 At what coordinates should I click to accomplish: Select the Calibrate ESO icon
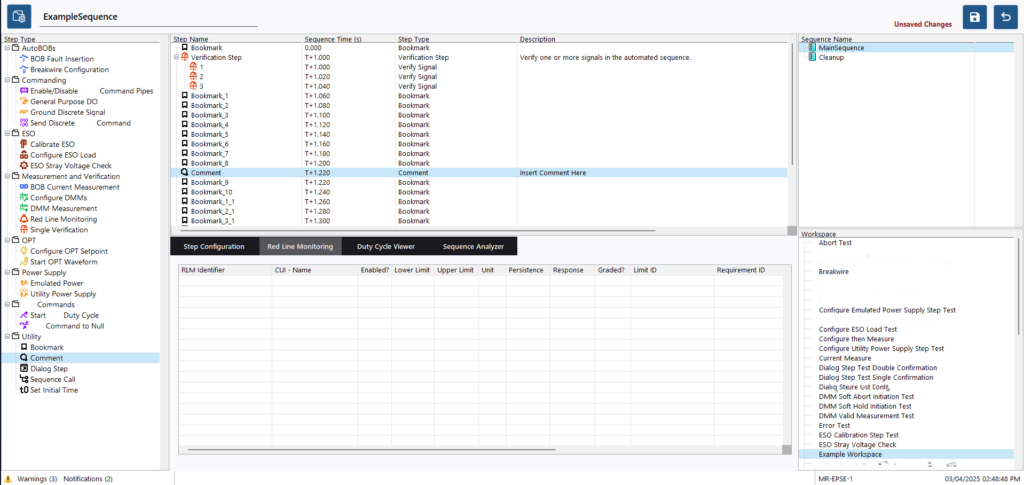tap(25, 144)
